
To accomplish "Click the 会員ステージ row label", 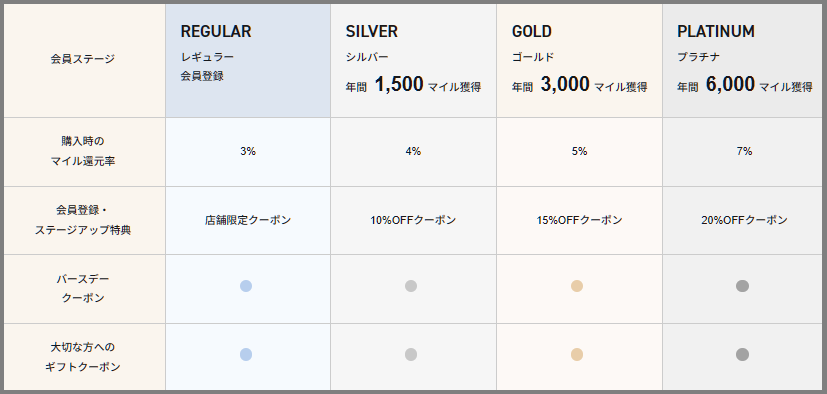I will click(83, 59).
